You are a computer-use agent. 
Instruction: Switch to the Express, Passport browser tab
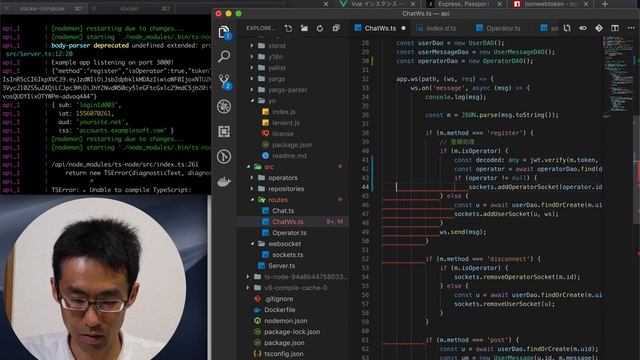point(463,4)
